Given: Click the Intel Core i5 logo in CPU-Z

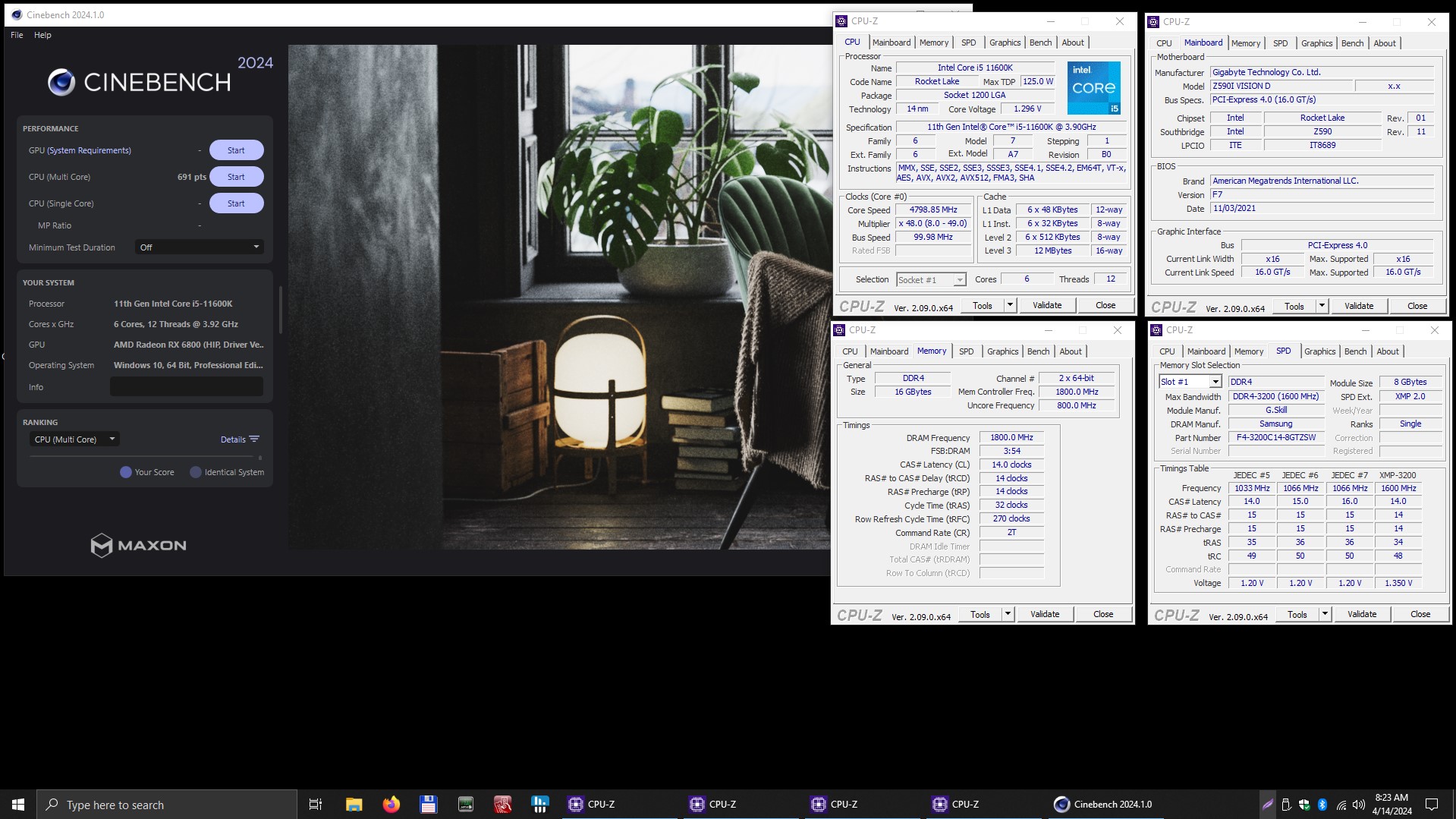Looking at the screenshot, I should tap(1093, 88).
